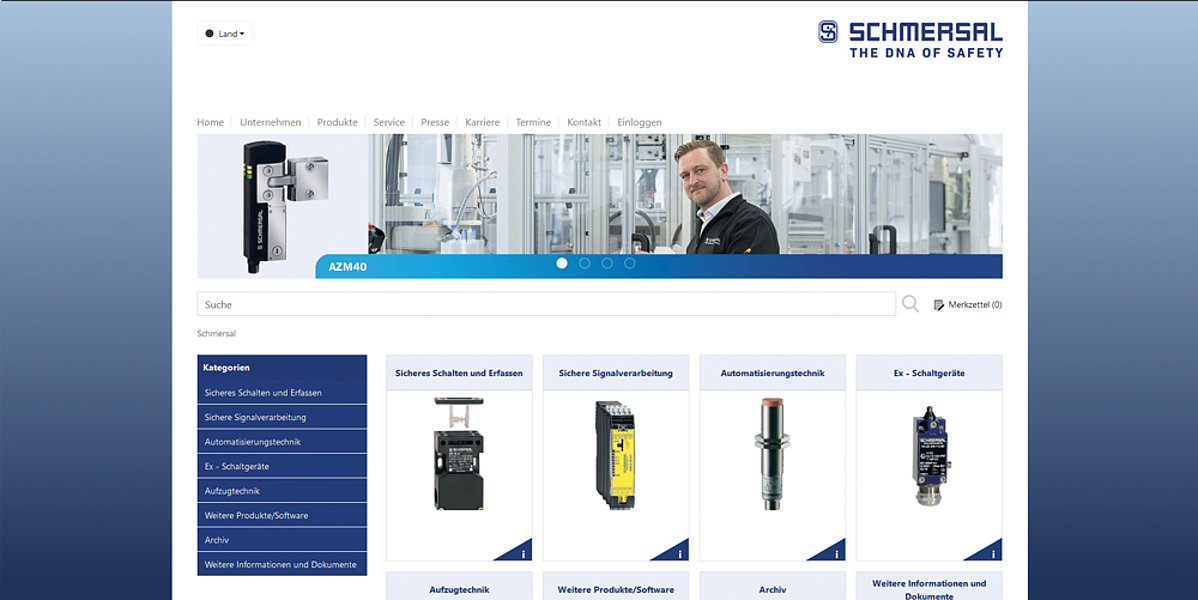This screenshot has height=600, width=1198.
Task: Select the third carousel slide dot
Action: tap(607, 263)
